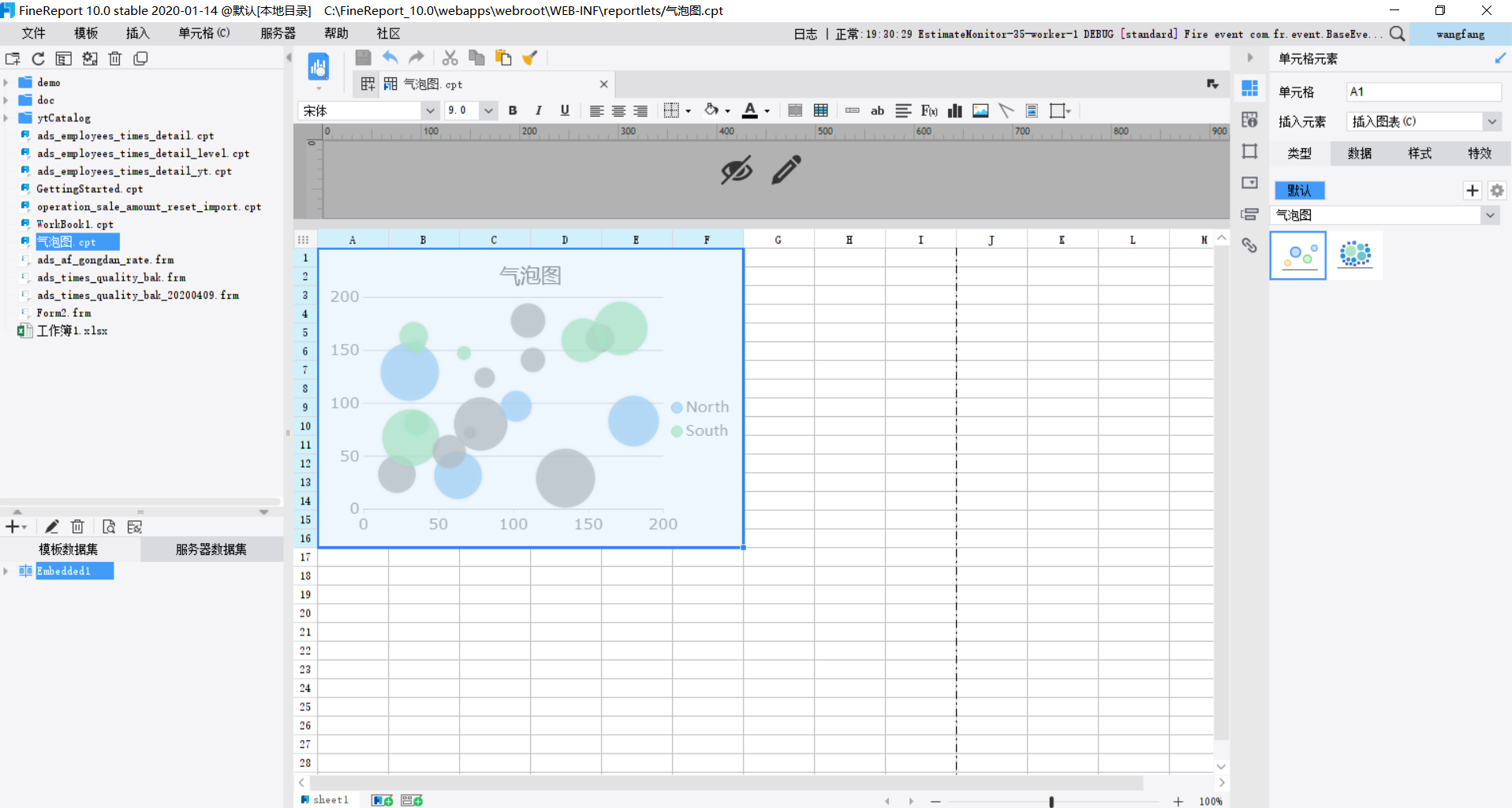Save the template with the floppy disk icon
Viewport: 1512px width, 808px height.
point(363,58)
